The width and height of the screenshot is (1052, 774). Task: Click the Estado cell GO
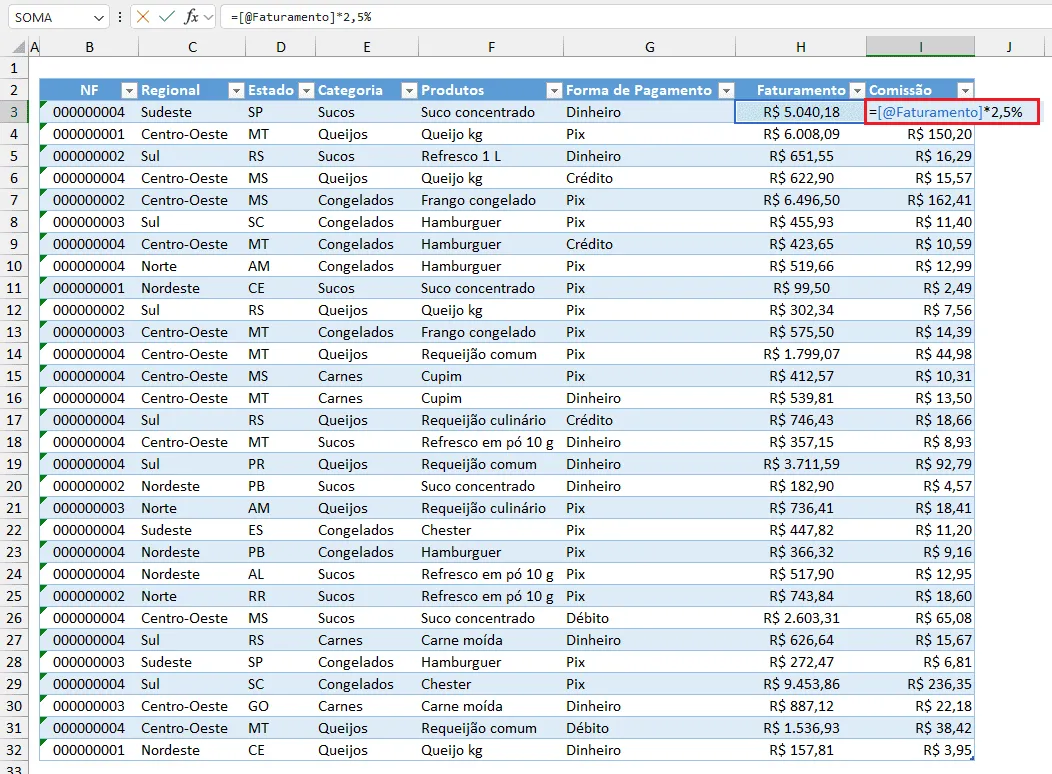click(x=280, y=706)
